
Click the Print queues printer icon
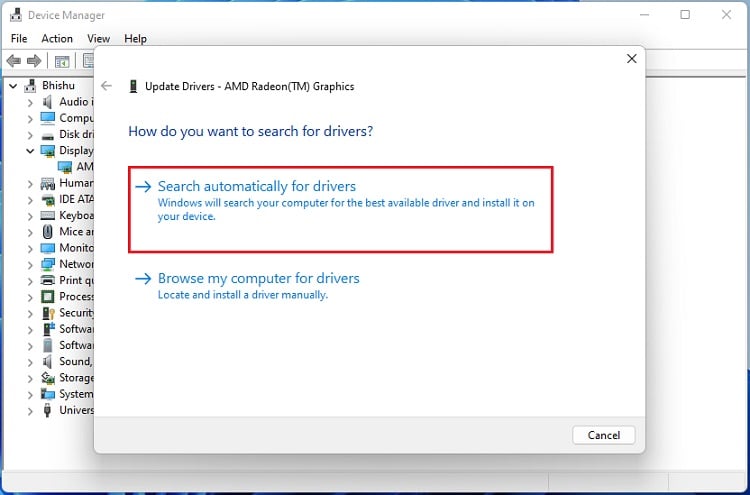47,280
